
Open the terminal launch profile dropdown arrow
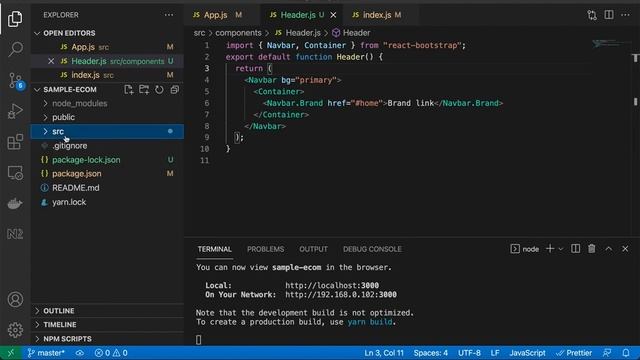click(561, 249)
